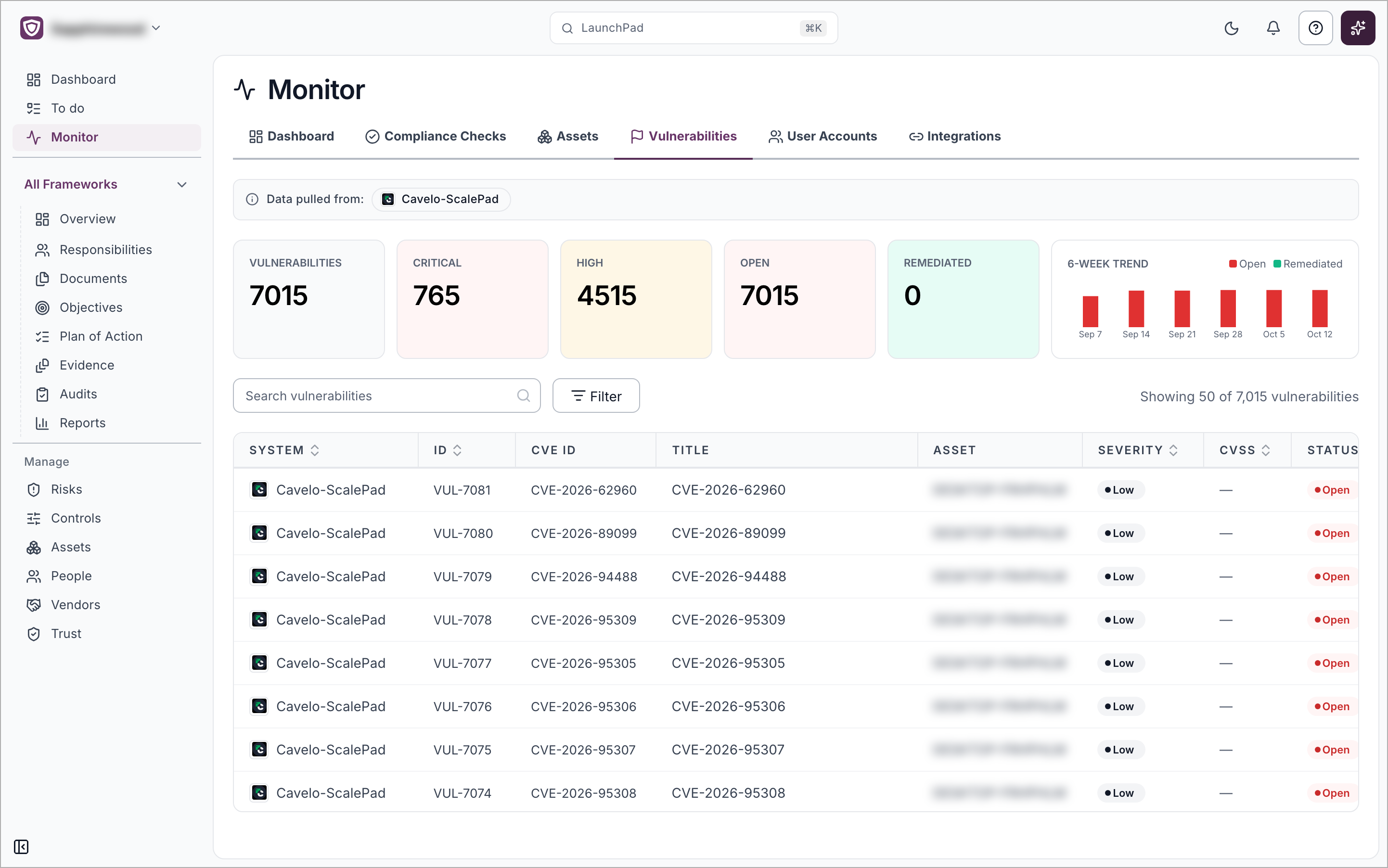
Task: Switch to the Assets tab in Monitor
Action: point(567,136)
